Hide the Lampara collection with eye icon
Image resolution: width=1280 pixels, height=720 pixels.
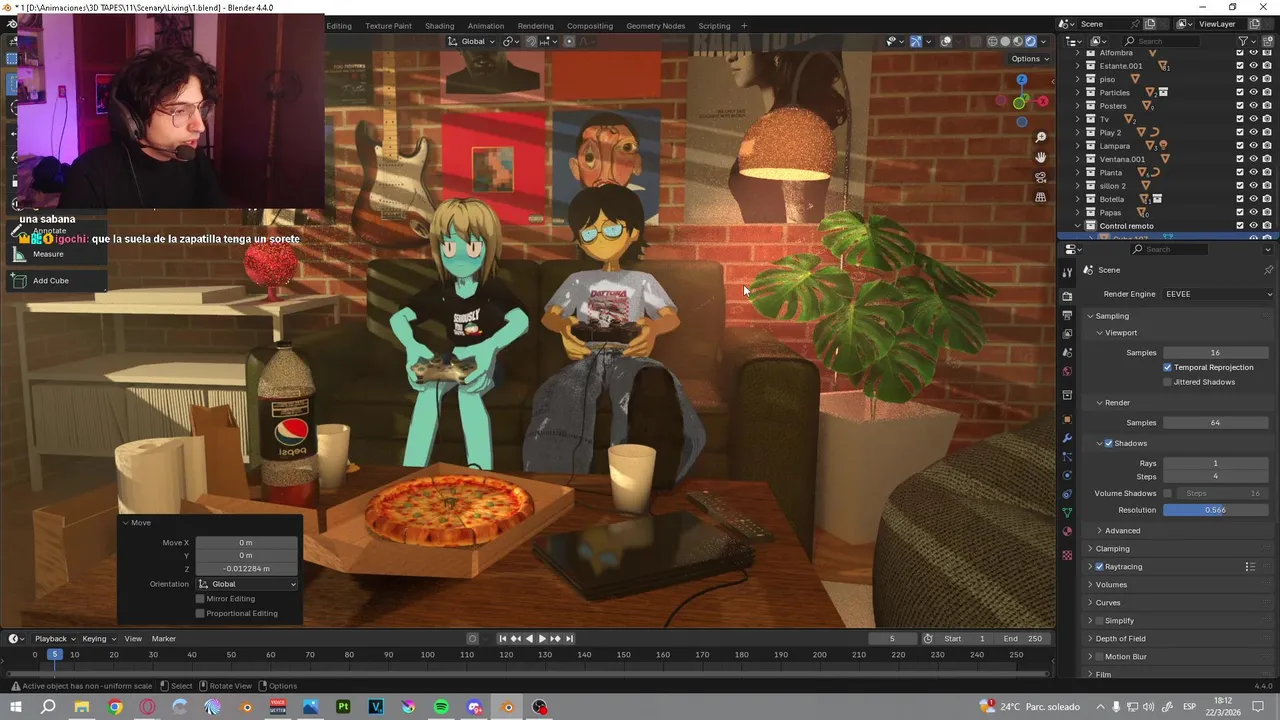tap(1254, 146)
